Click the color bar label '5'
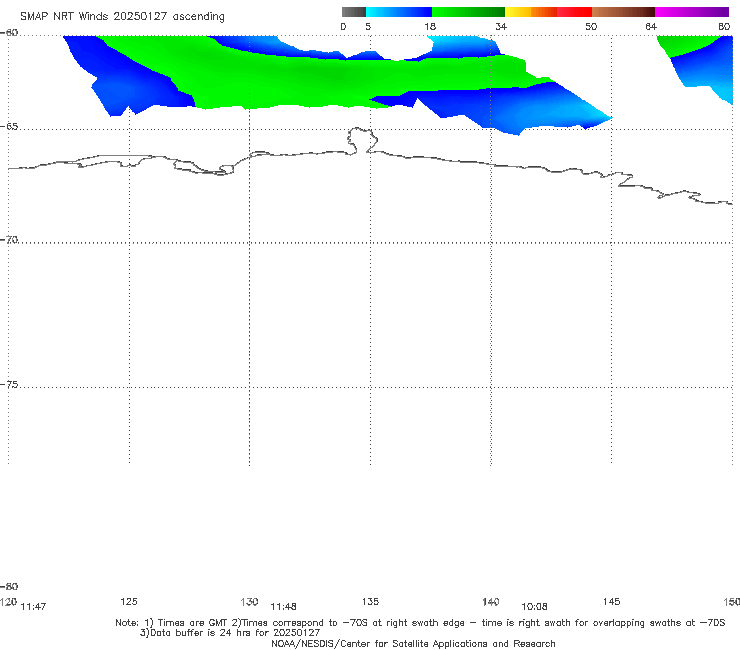This screenshot has height=650, width=740. tap(368, 27)
